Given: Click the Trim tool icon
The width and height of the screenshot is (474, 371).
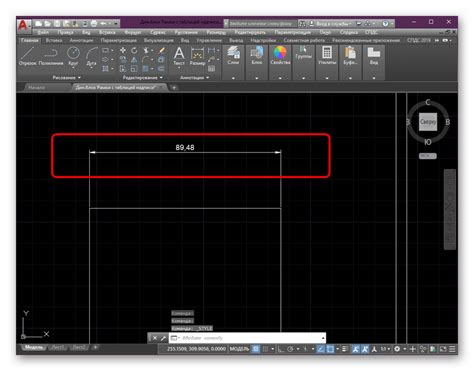Looking at the screenshot, I should [x=146, y=50].
